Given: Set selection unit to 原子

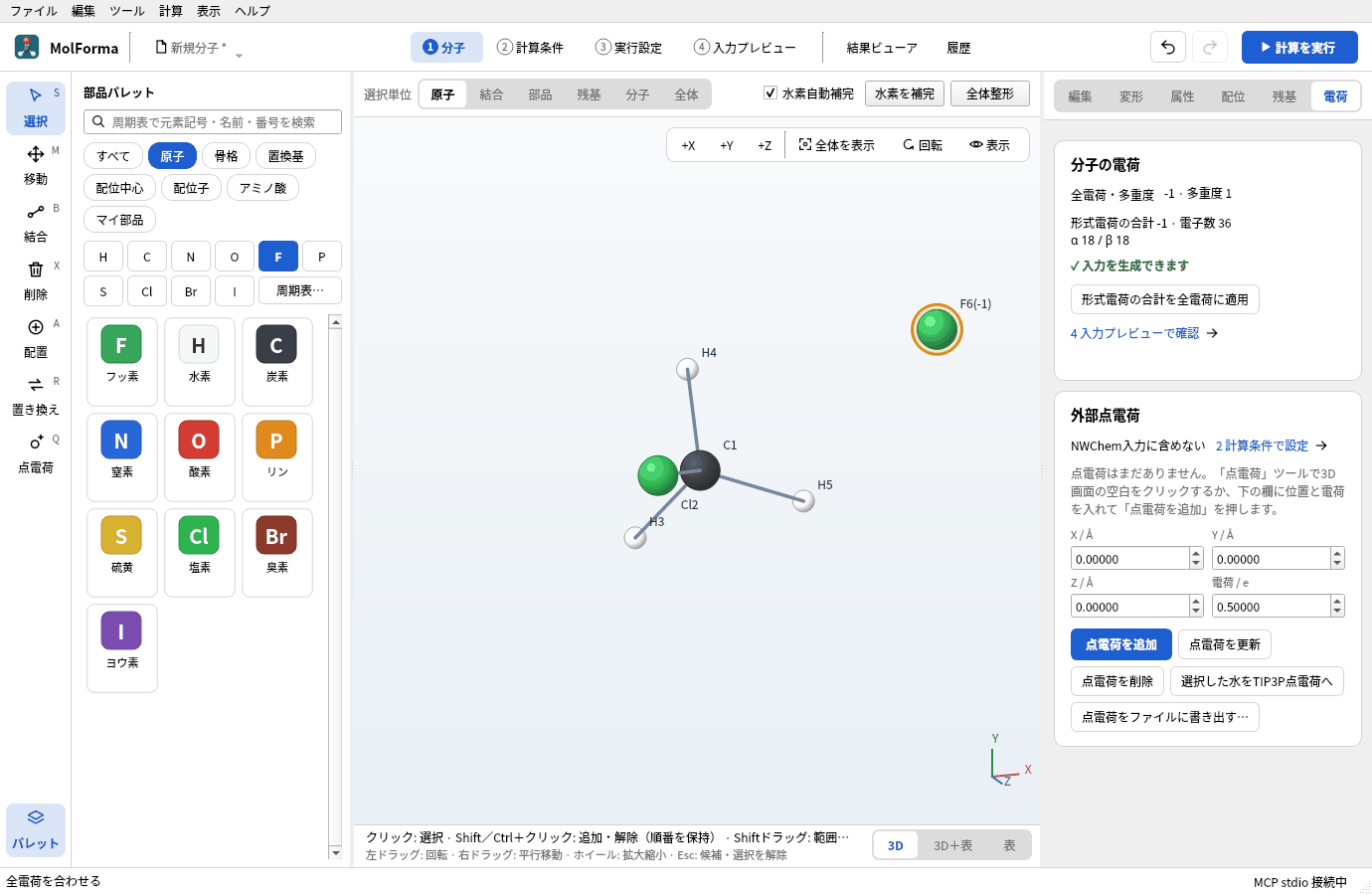Looking at the screenshot, I should 442,94.
